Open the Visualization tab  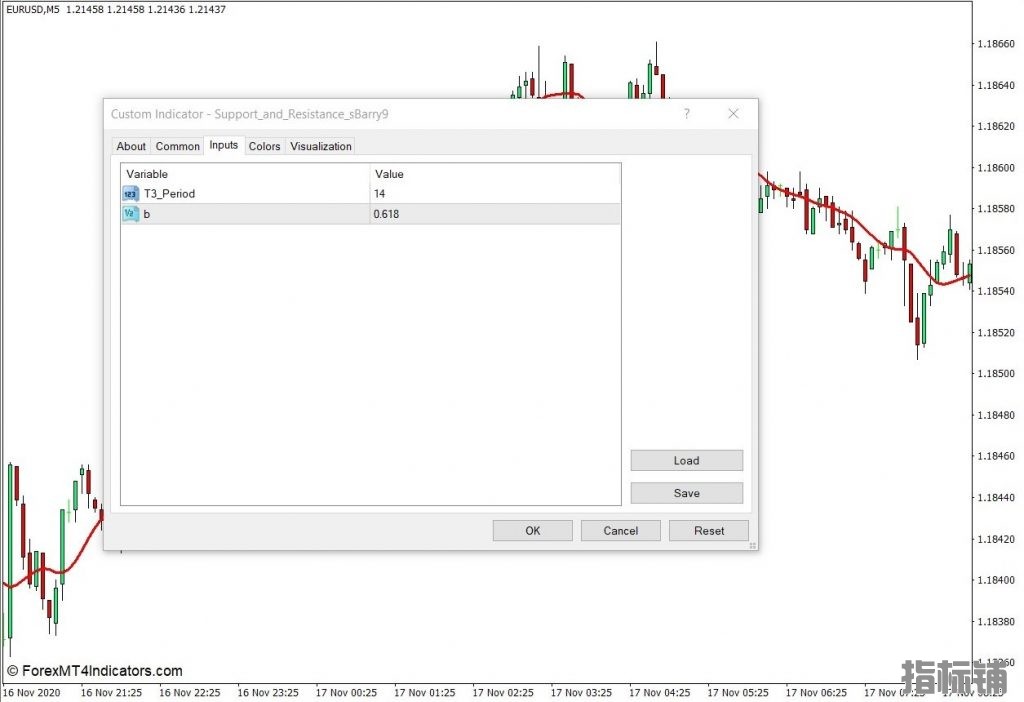pyautogui.click(x=321, y=146)
